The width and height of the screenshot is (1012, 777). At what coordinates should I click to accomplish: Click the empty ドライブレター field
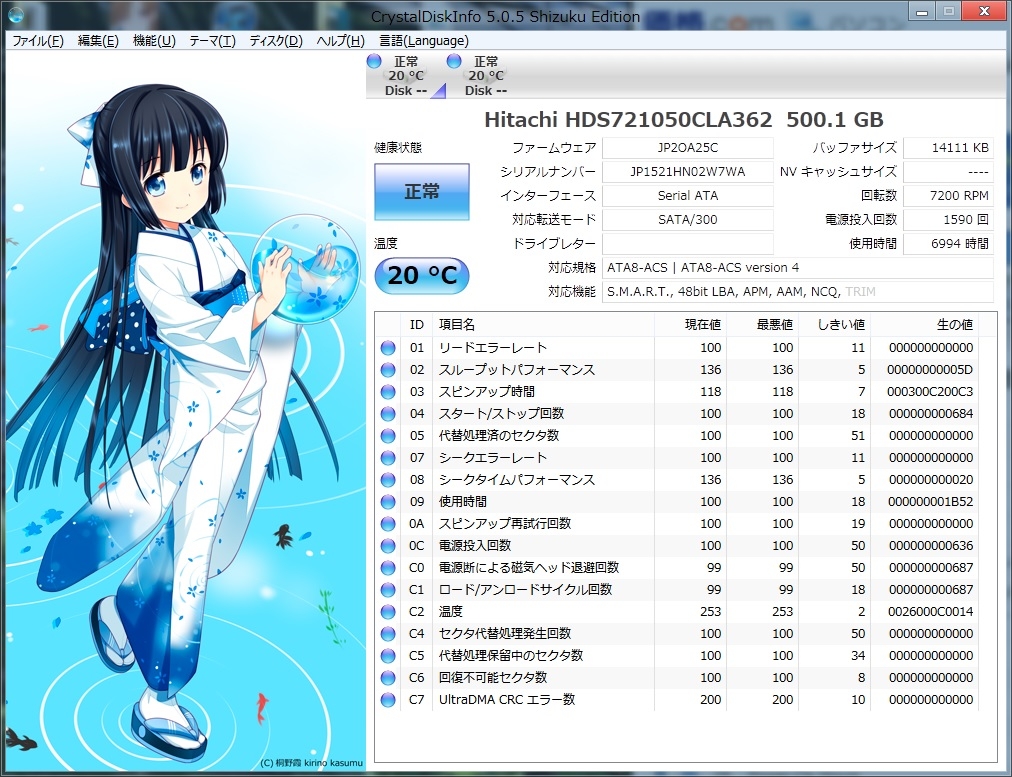click(x=687, y=243)
